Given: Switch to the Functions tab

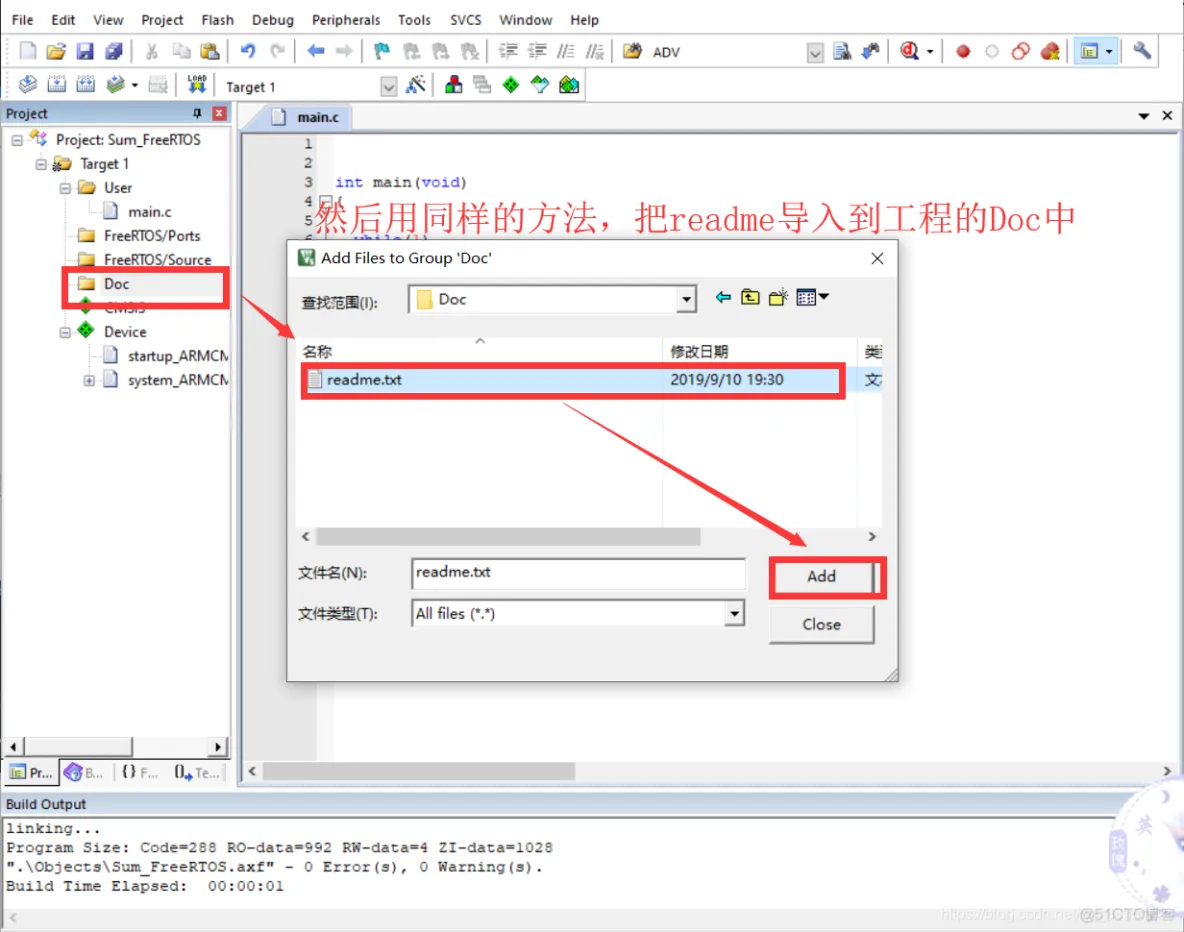Looking at the screenshot, I should [140, 772].
